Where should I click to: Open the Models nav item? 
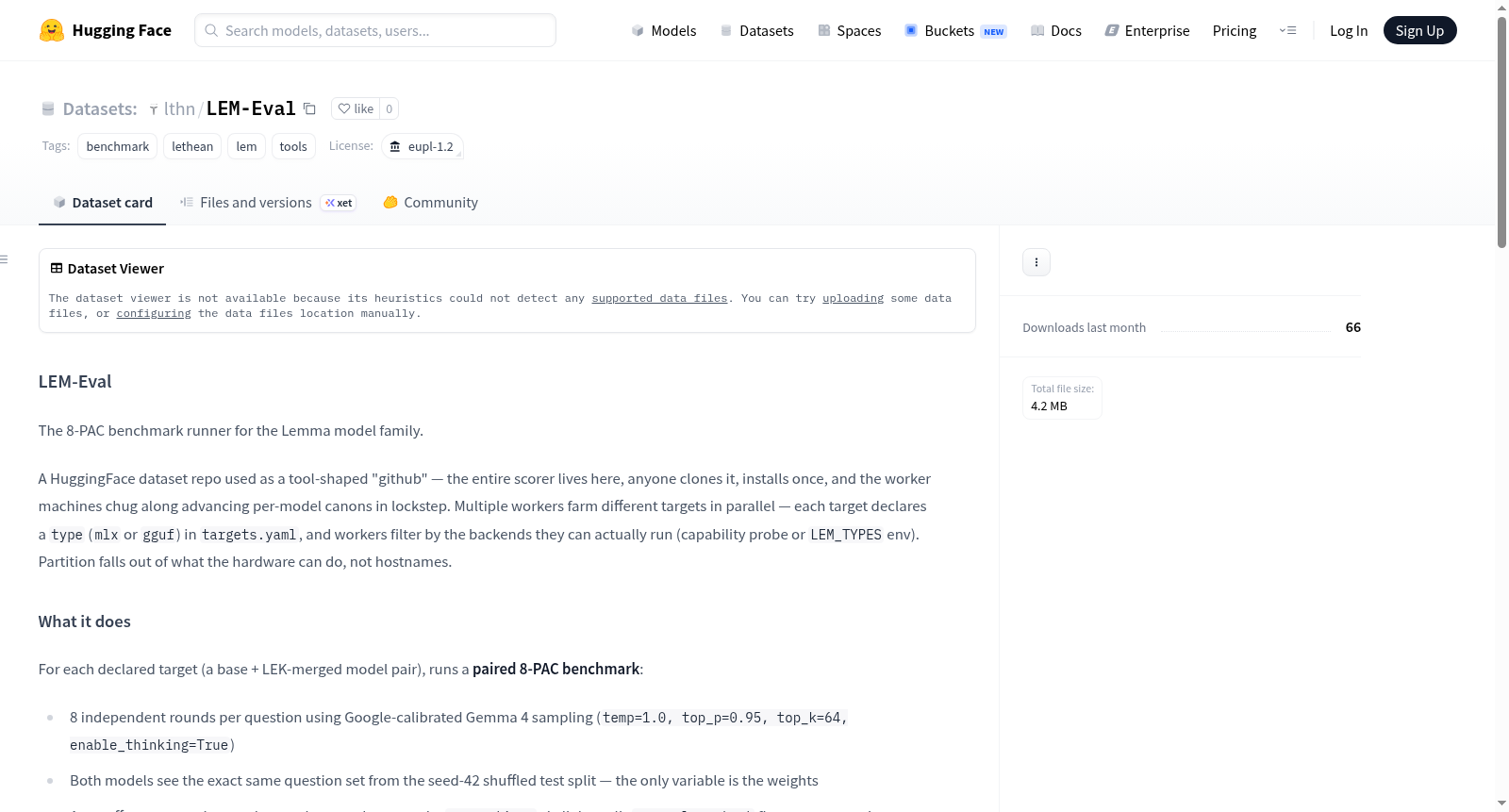[664, 30]
